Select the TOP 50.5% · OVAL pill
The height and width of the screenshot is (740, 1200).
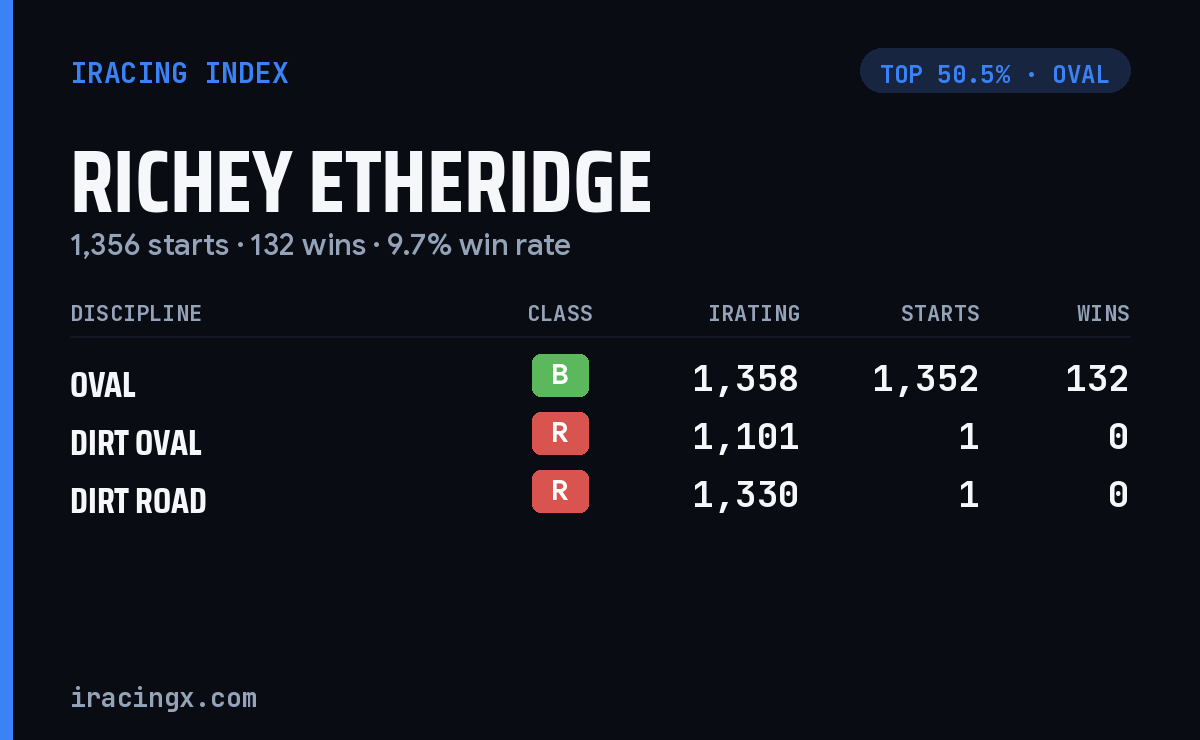pyautogui.click(x=995, y=71)
